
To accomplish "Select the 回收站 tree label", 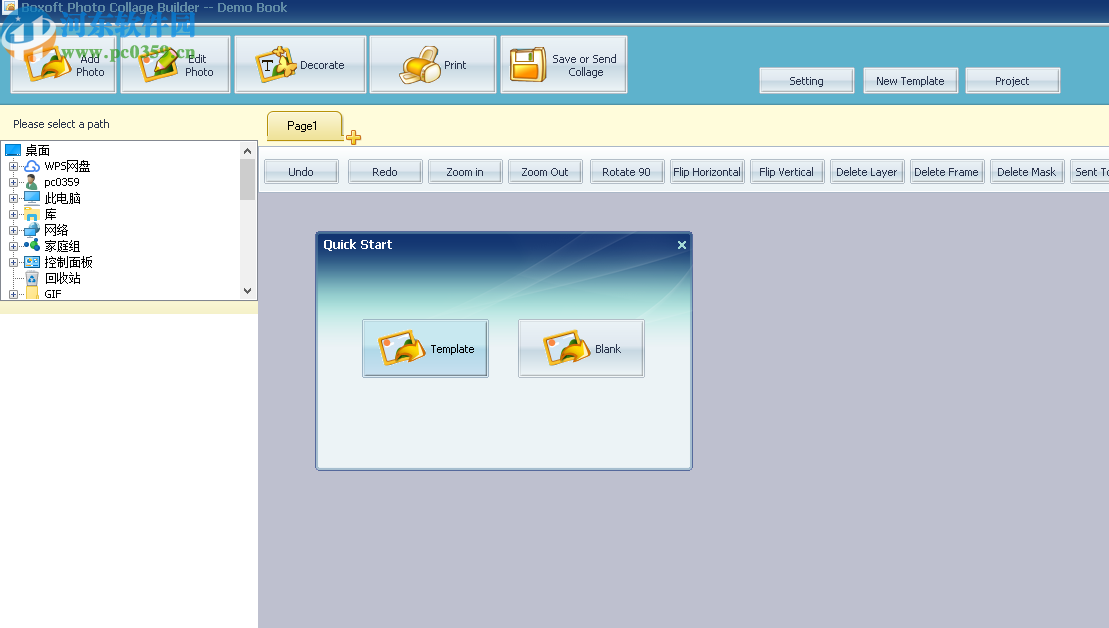I will tap(62, 278).
